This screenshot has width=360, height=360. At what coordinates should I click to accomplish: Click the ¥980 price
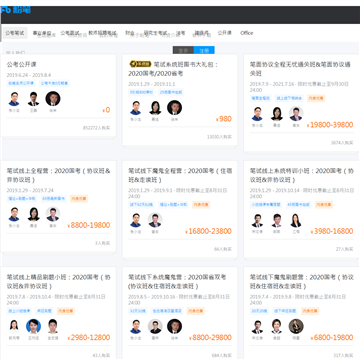[224, 119]
